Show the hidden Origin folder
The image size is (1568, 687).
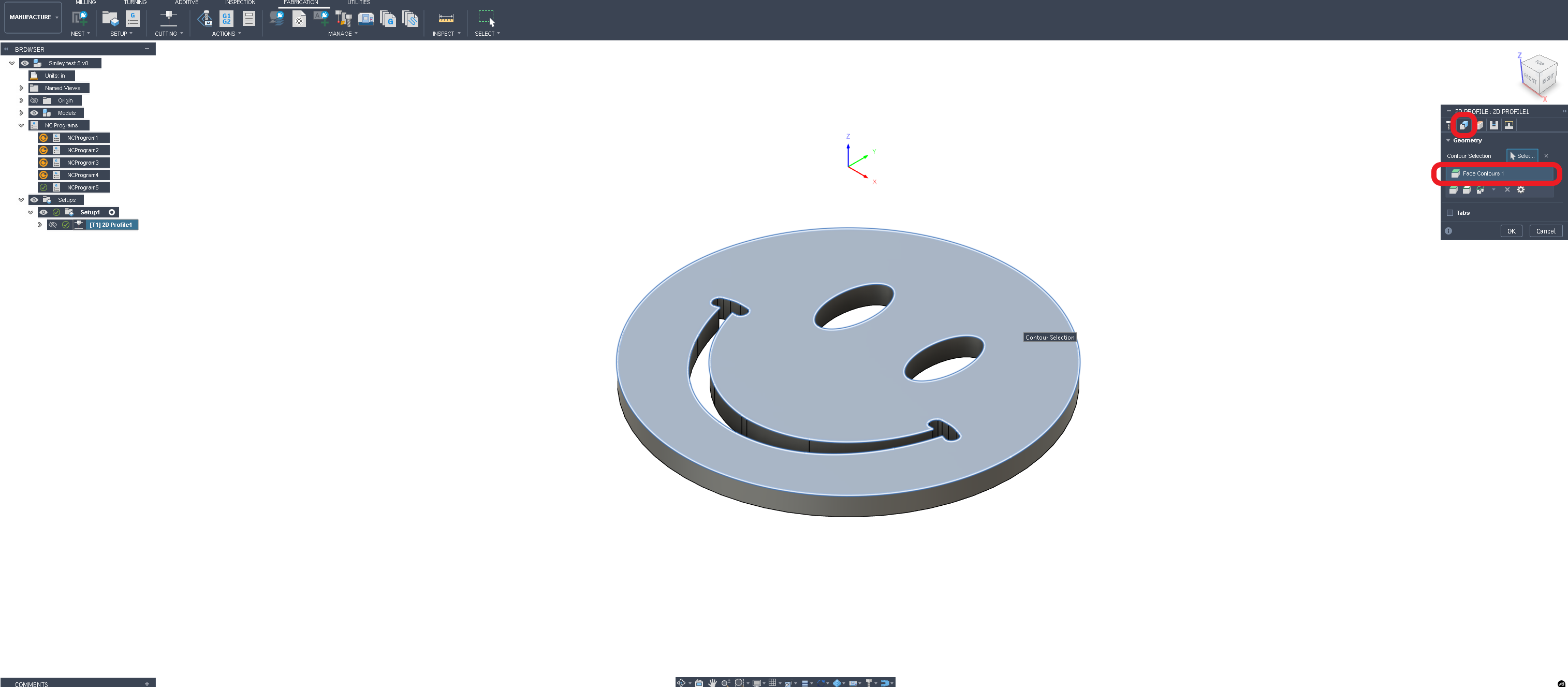[34, 100]
